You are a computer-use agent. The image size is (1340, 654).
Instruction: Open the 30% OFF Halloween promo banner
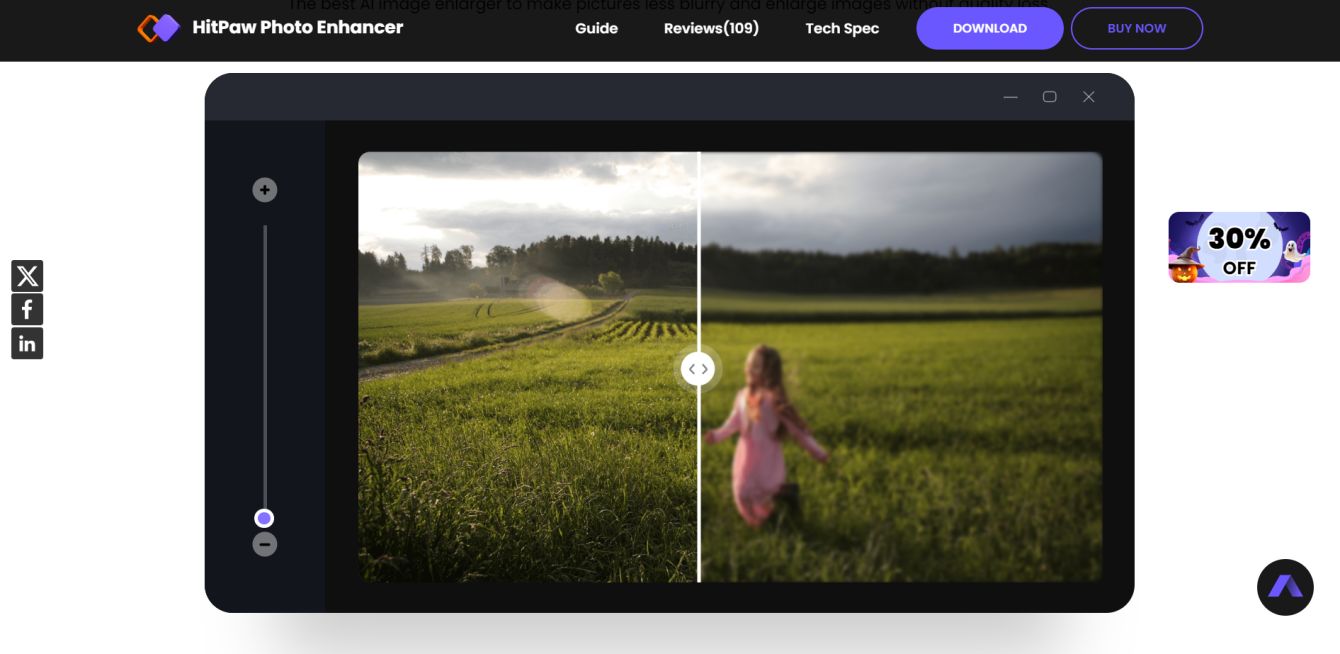(x=1239, y=247)
